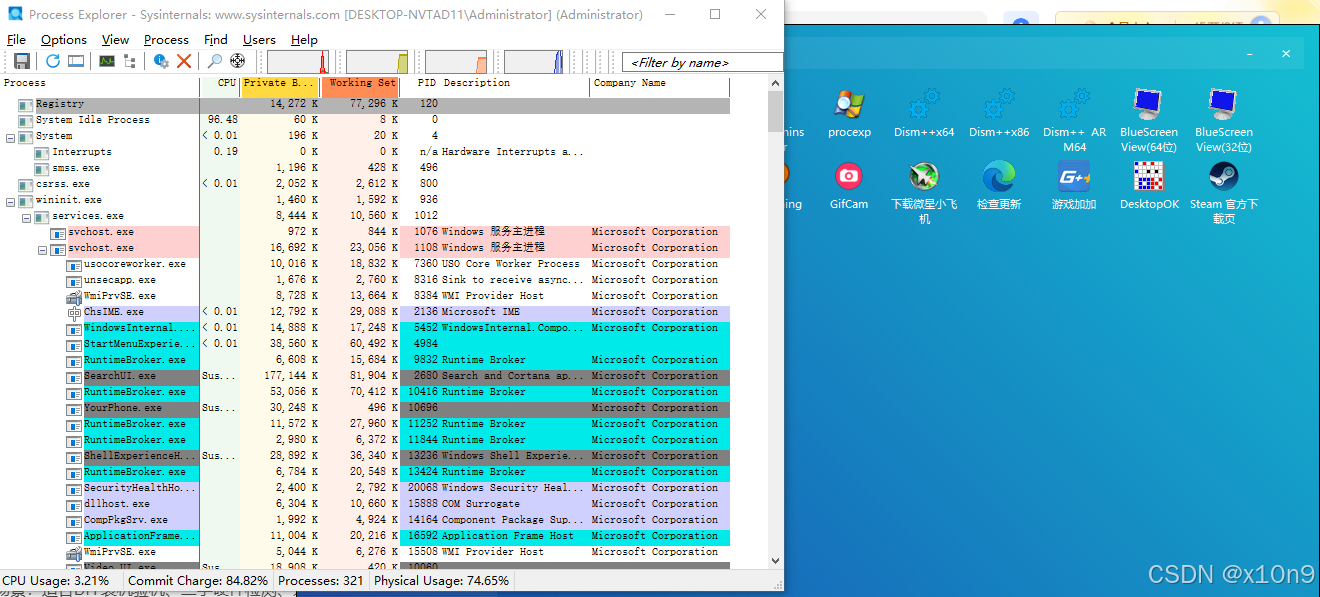
Task: Click the Filter by name input field
Action: (x=702, y=62)
